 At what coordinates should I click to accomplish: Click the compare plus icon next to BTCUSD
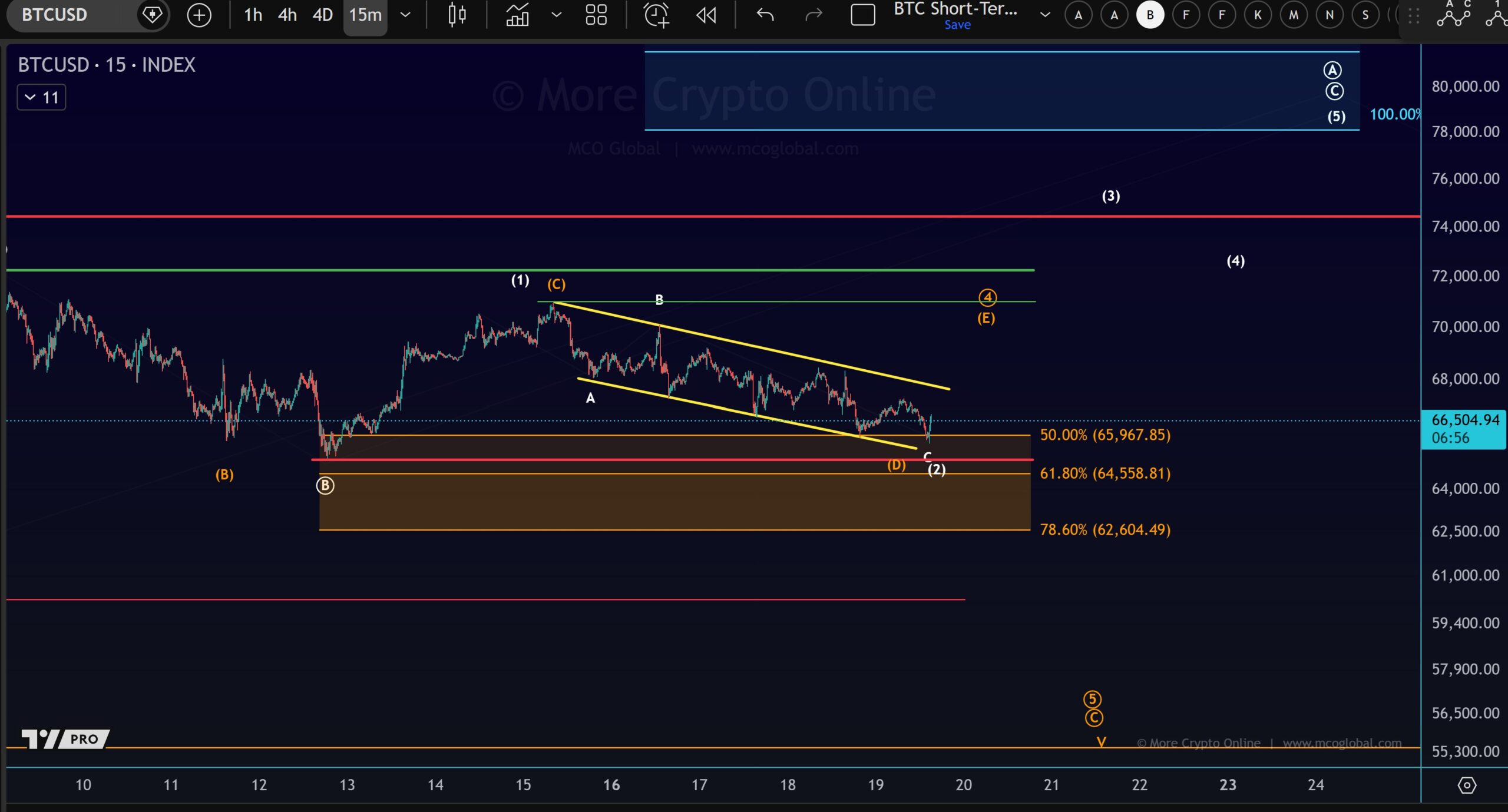[x=199, y=15]
